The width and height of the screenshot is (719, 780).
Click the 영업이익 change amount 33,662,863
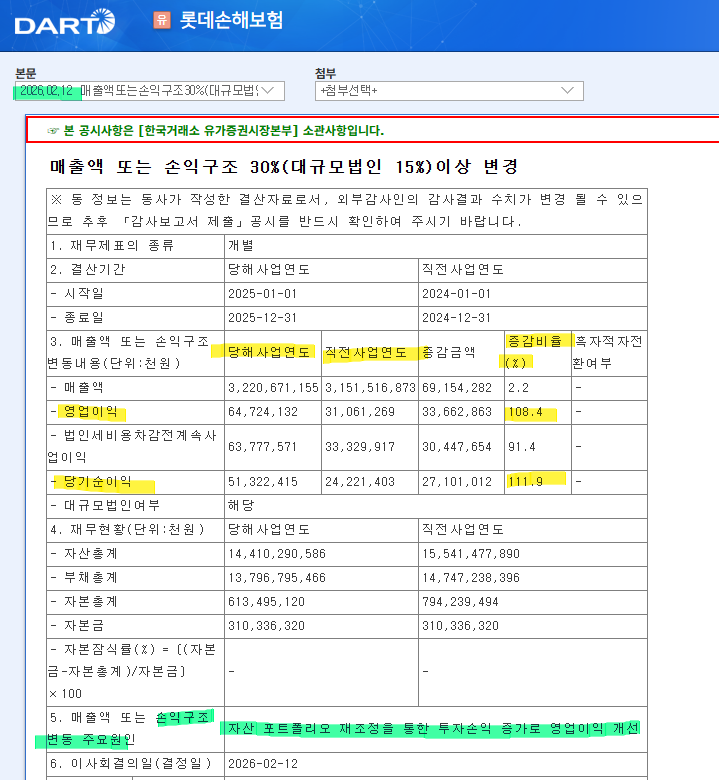click(x=457, y=412)
